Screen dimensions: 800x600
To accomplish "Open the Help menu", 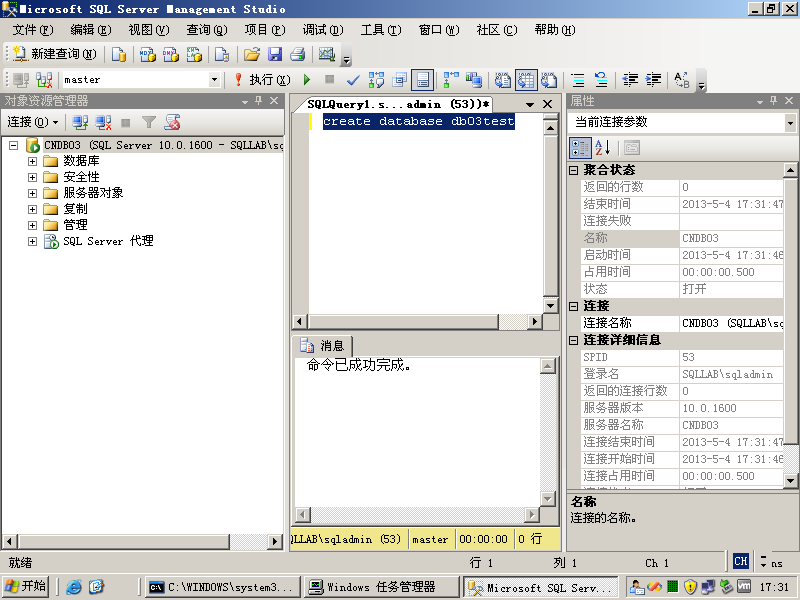I will tap(555, 30).
